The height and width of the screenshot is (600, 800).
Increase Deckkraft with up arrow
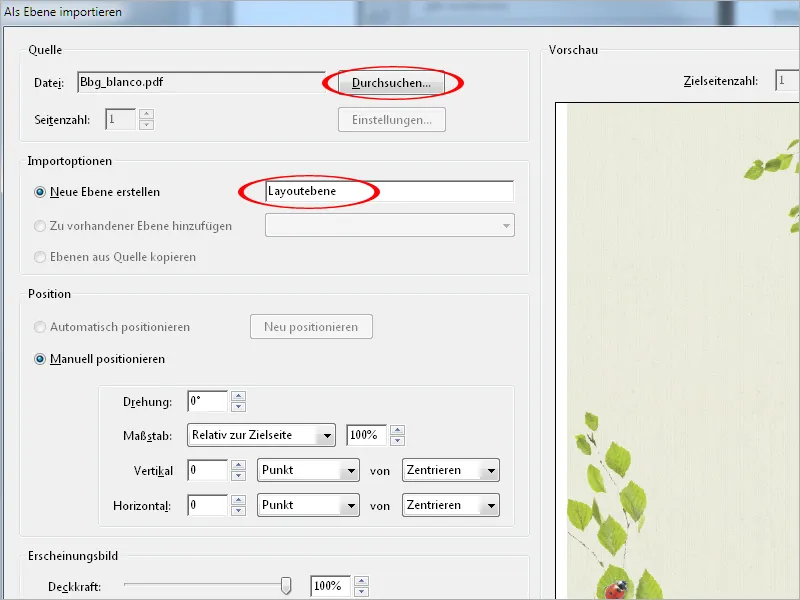point(361,581)
